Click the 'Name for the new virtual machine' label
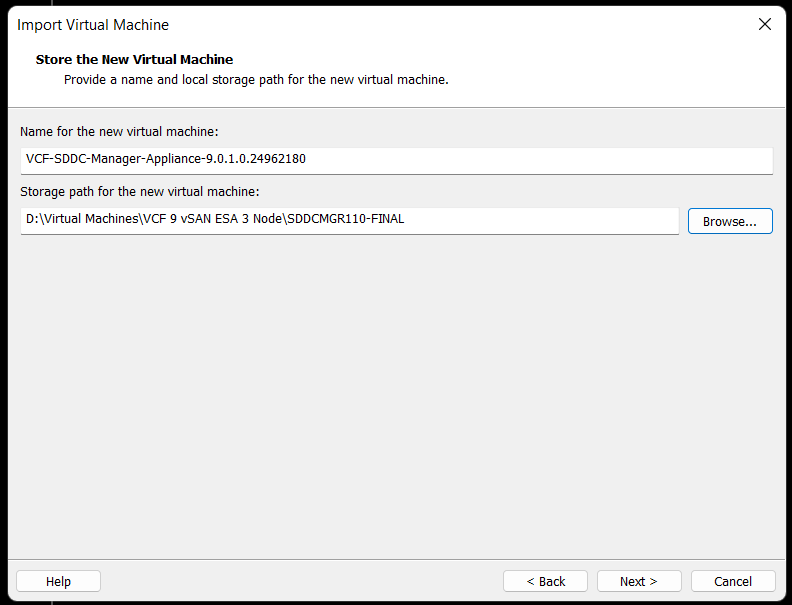The image size is (792, 605). pyautogui.click(x=119, y=131)
